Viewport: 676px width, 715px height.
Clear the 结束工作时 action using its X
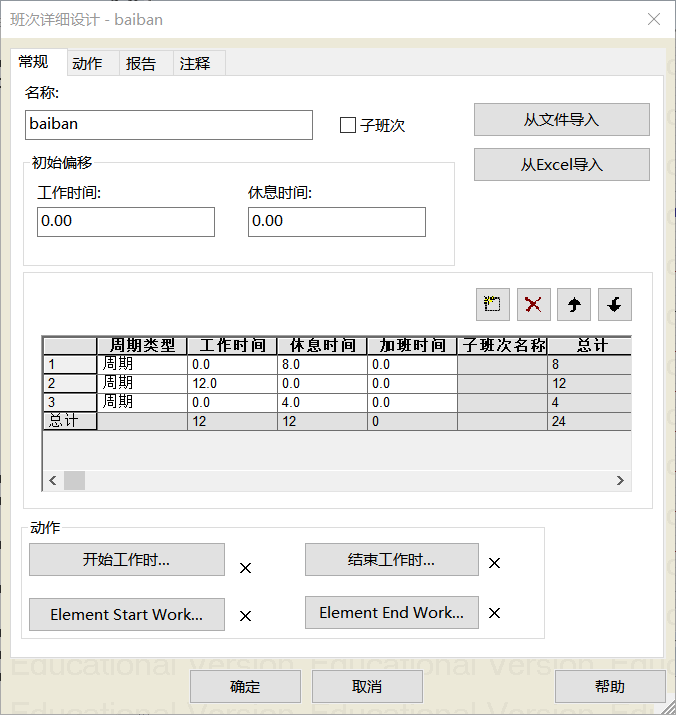coord(494,563)
